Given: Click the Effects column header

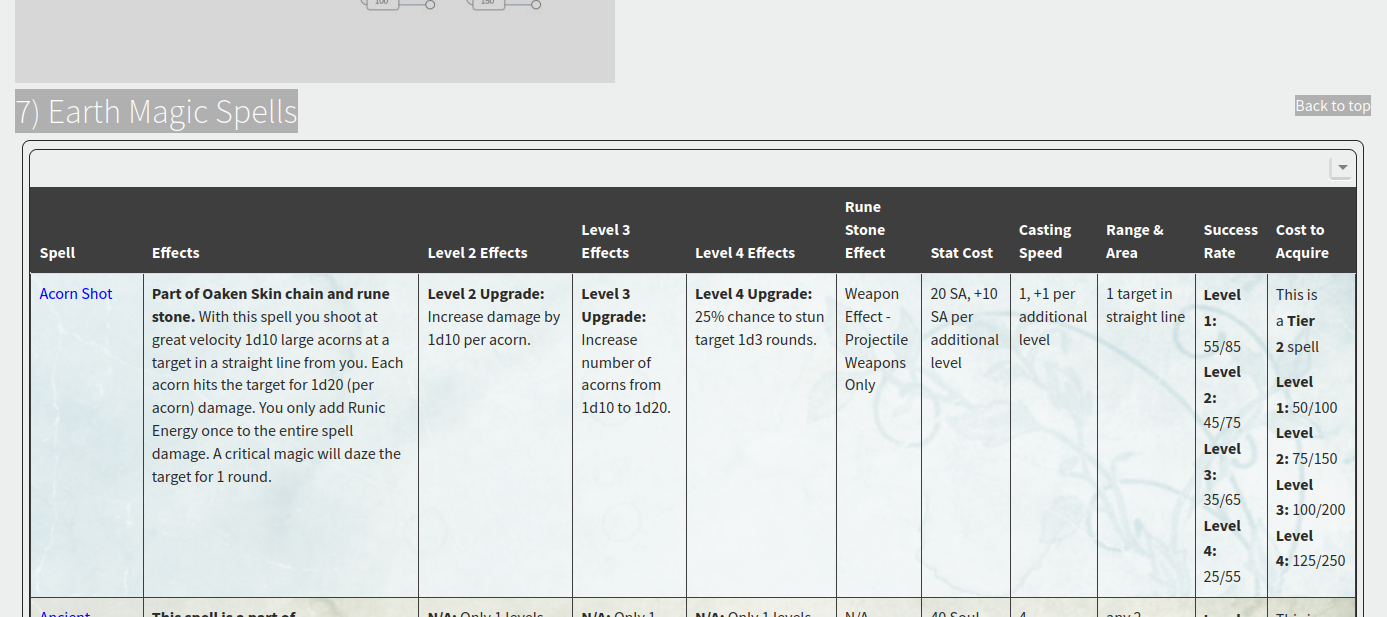Looking at the screenshot, I should (176, 253).
